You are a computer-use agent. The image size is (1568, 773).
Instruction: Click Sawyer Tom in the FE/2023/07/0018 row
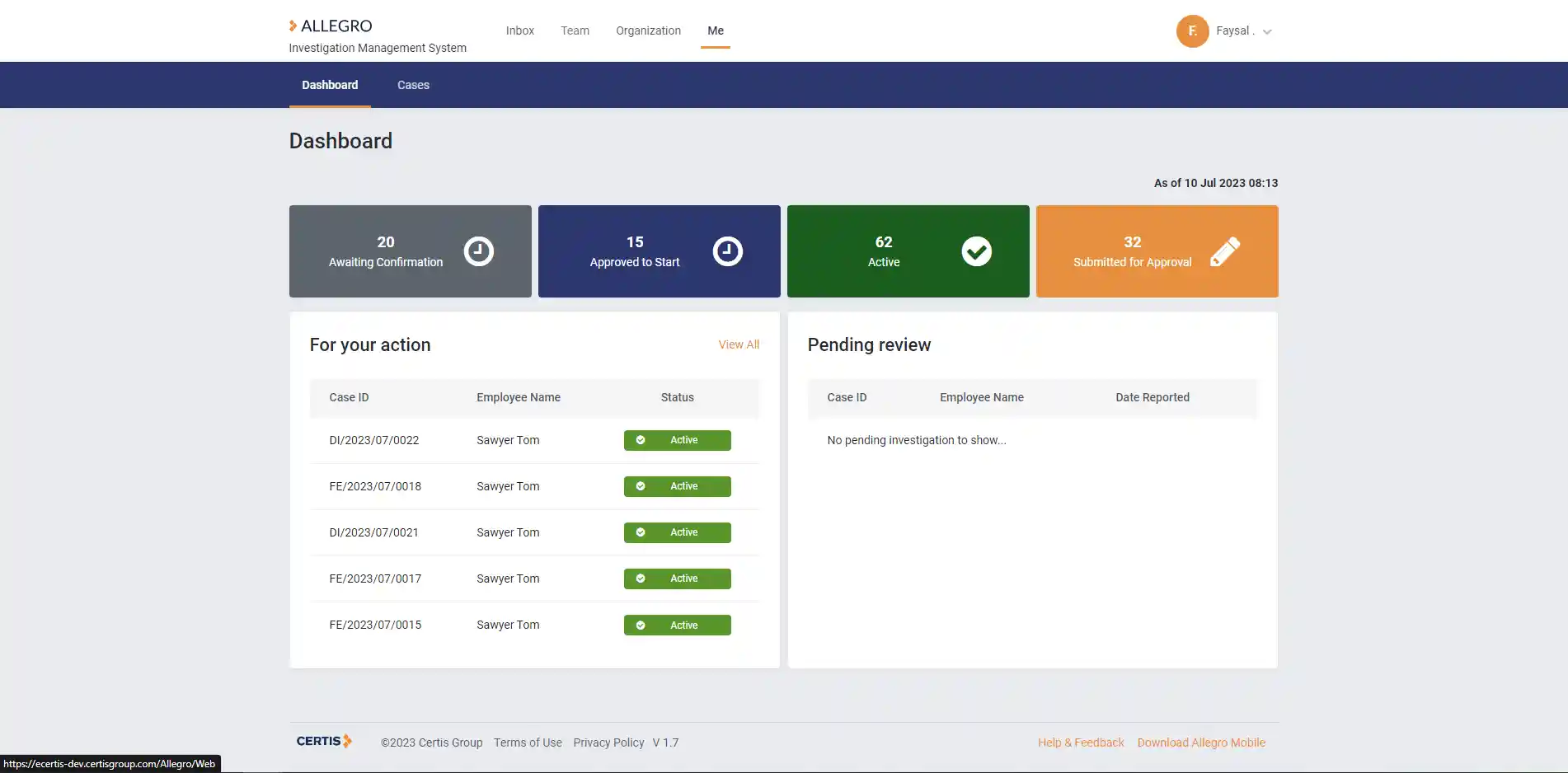click(x=508, y=486)
